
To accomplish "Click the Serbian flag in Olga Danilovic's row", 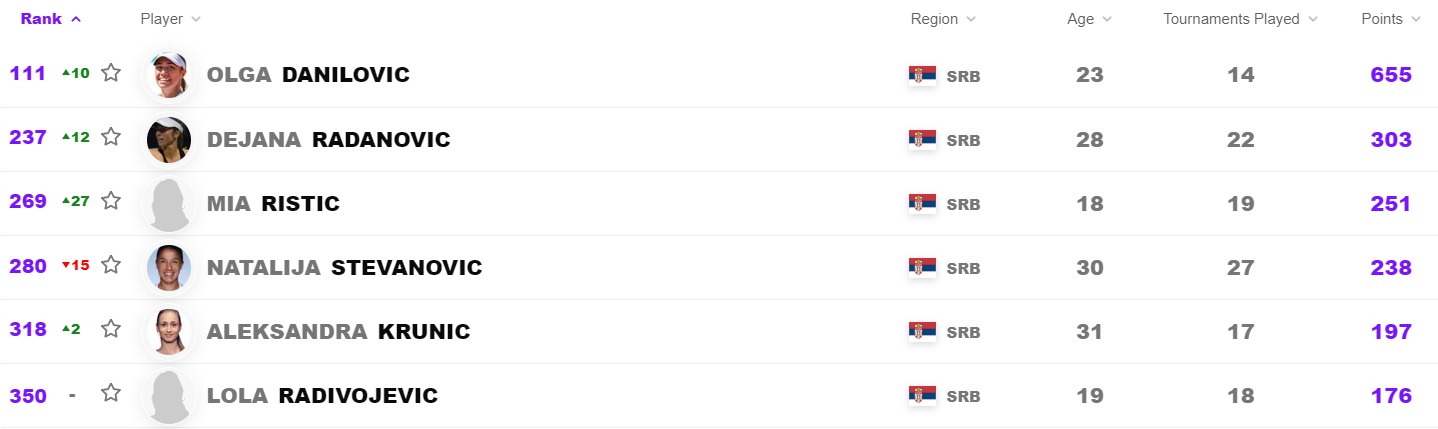I will tap(922, 75).
